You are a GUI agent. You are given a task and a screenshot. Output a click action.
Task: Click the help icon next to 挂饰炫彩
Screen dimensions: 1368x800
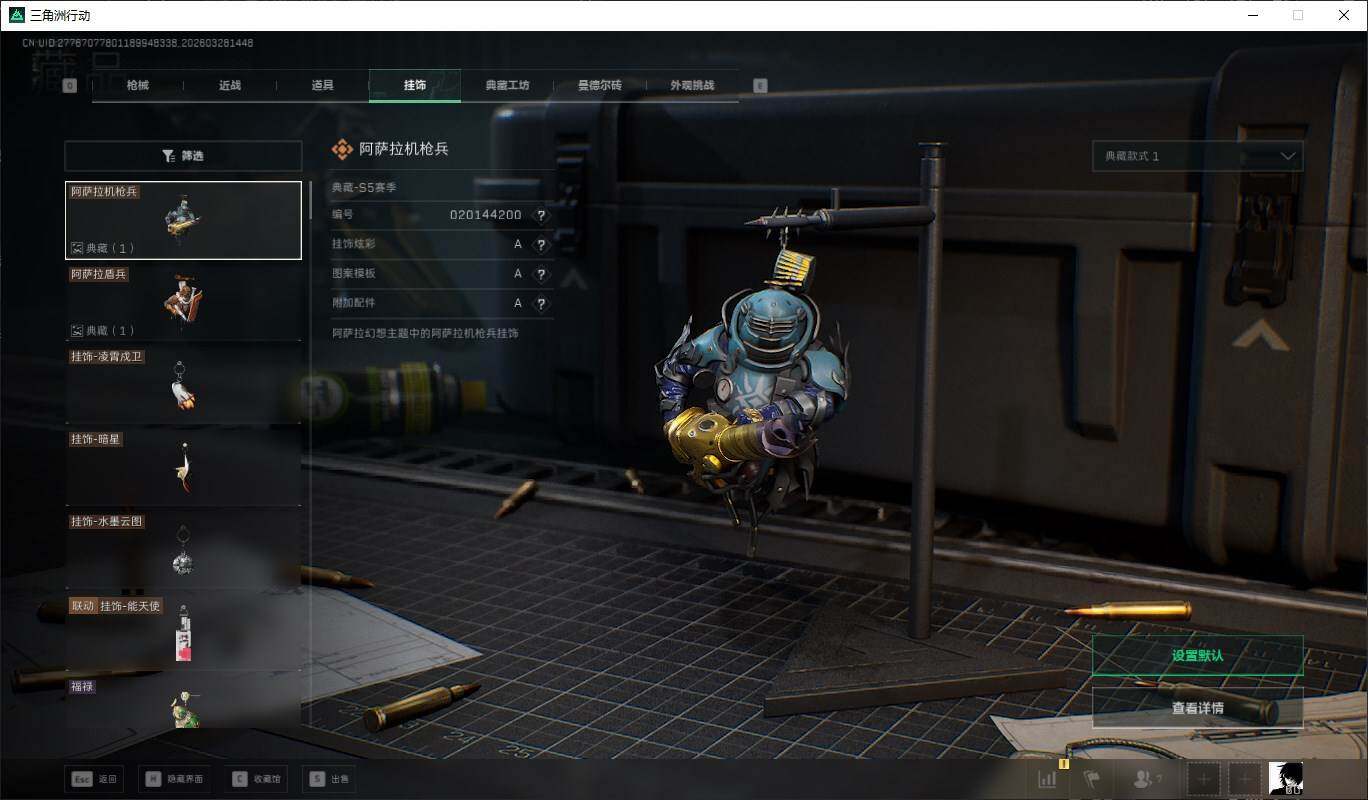[541, 244]
